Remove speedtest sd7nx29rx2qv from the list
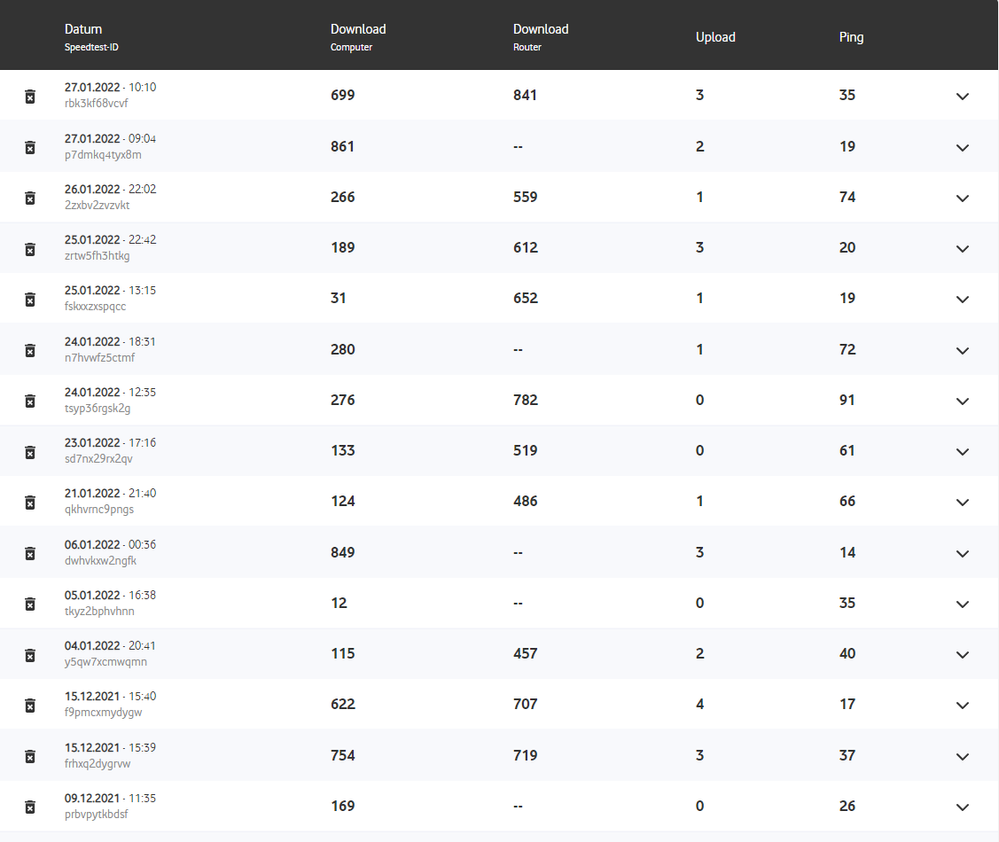Screen dimensions: 999x842 point(30,452)
